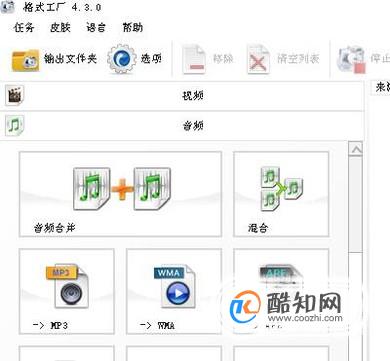Image resolution: width=390 pixels, height=361 pixels.
Task: Collapse the 音频 audio category
Action: tap(182, 126)
